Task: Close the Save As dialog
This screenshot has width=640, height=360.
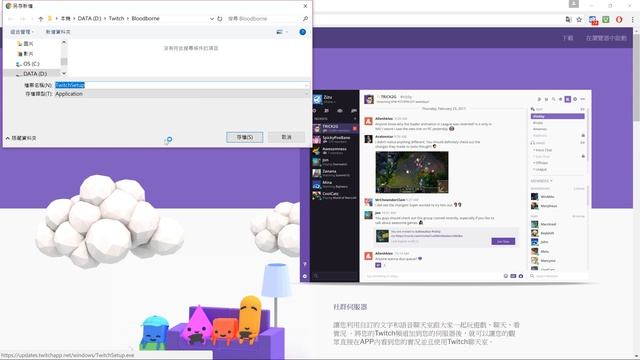Action: pyautogui.click(x=305, y=6)
